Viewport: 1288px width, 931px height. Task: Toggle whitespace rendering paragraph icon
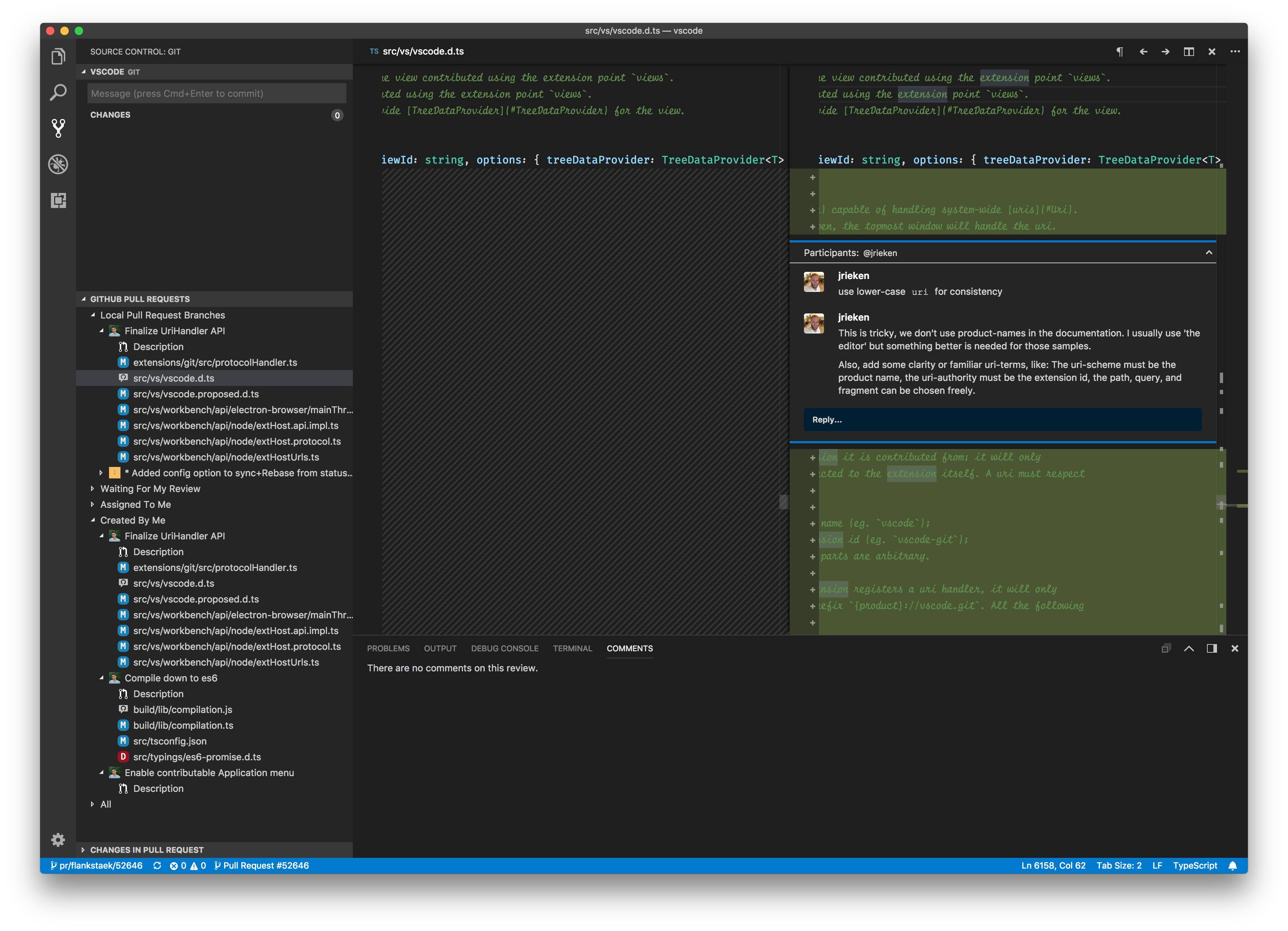pyautogui.click(x=1119, y=52)
